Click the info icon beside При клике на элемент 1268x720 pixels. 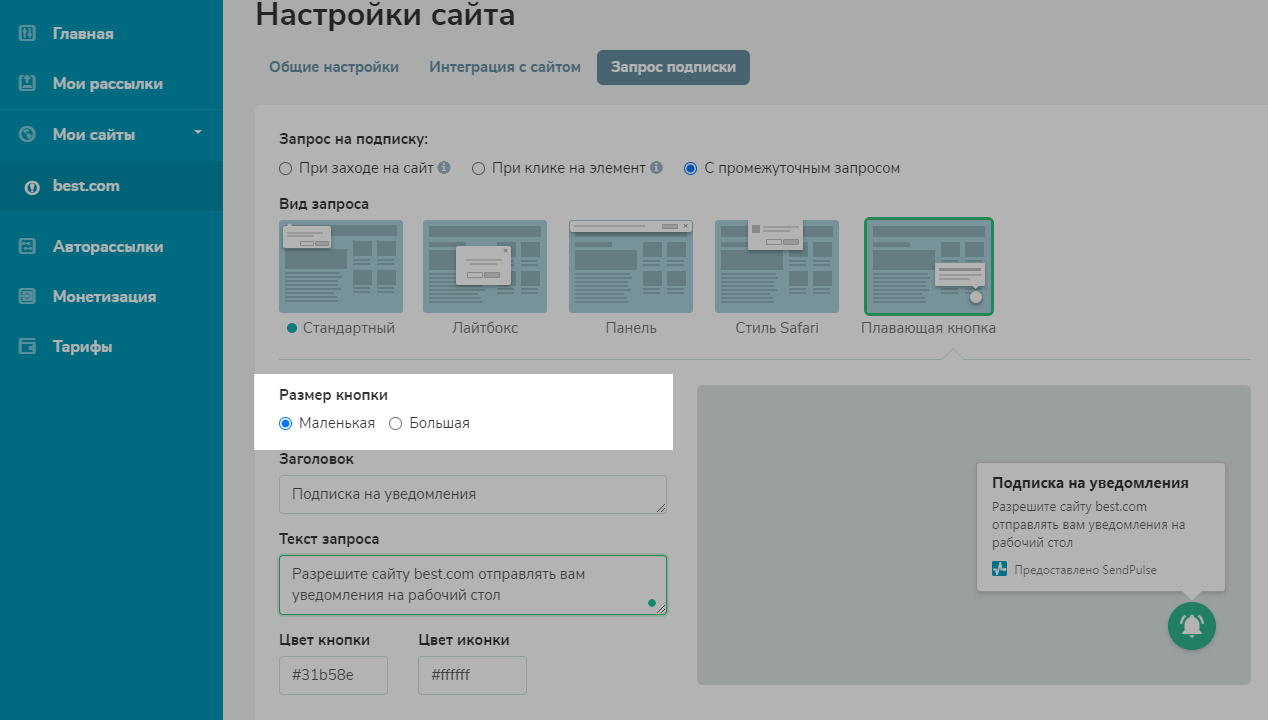click(656, 168)
